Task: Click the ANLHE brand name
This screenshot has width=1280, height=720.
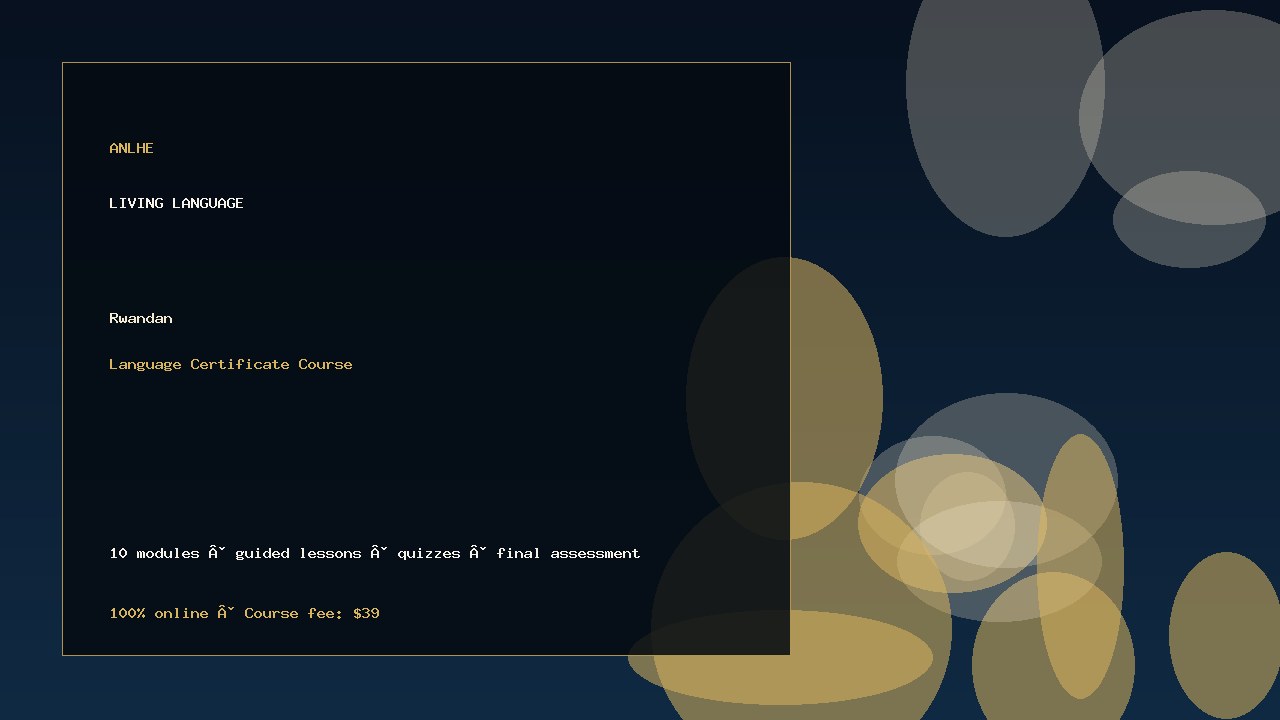Action: pos(131,148)
